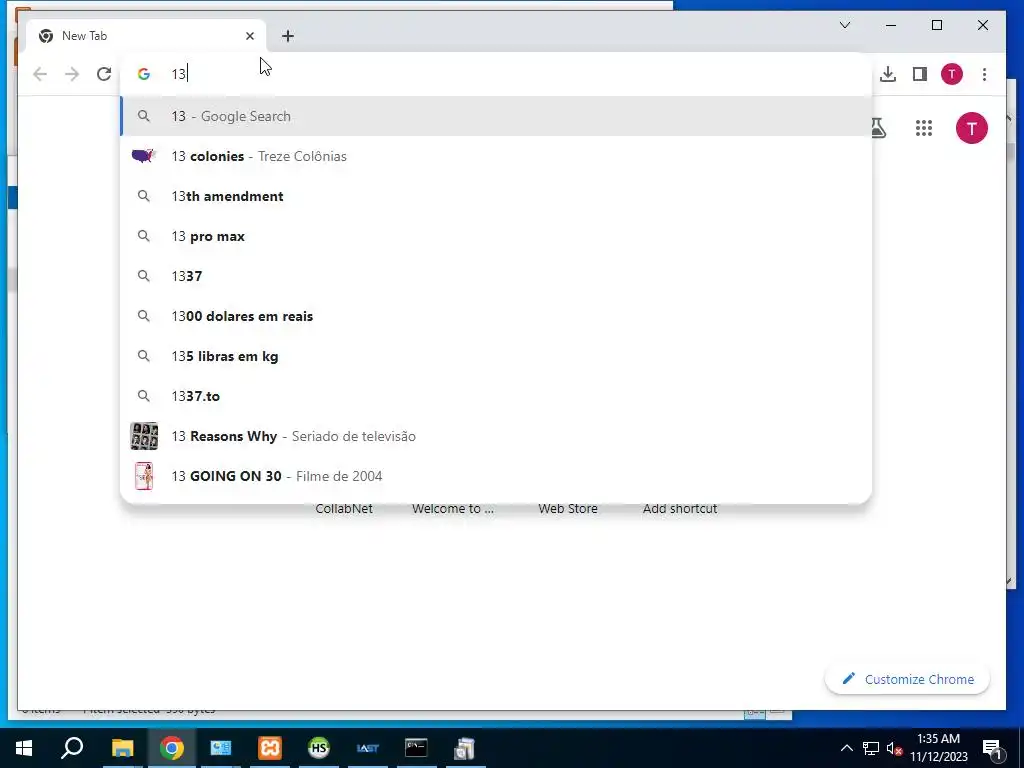The width and height of the screenshot is (1024, 768).
Task: Open the Search Labs flask icon
Action: 878,128
